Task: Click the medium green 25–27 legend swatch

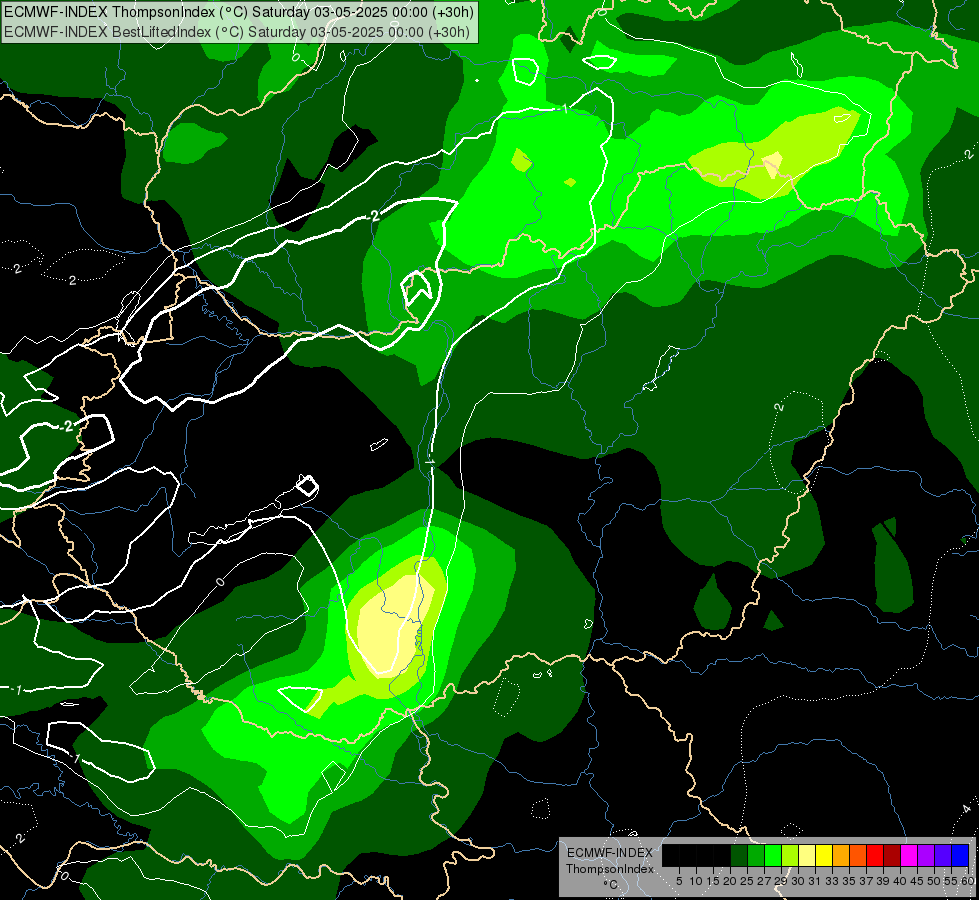Action: tap(756, 856)
